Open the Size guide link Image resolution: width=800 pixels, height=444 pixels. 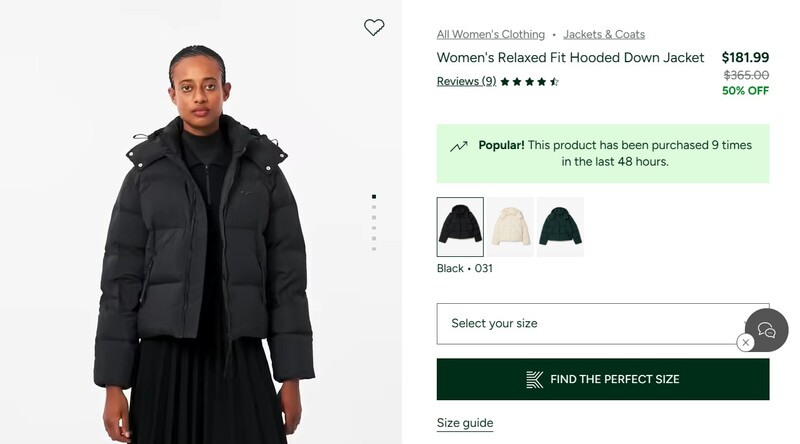465,423
